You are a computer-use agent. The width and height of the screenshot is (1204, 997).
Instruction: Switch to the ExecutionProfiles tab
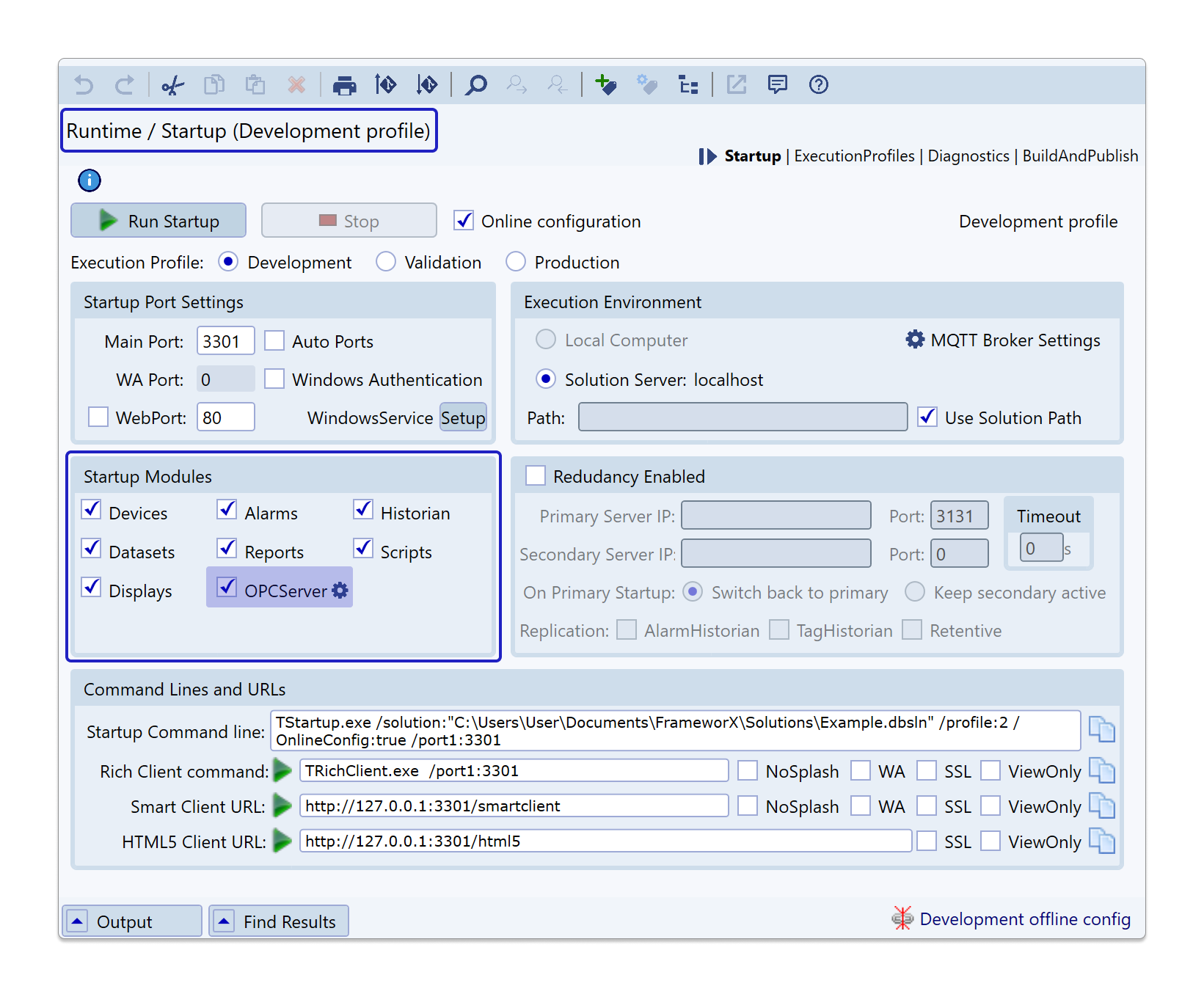click(x=854, y=156)
